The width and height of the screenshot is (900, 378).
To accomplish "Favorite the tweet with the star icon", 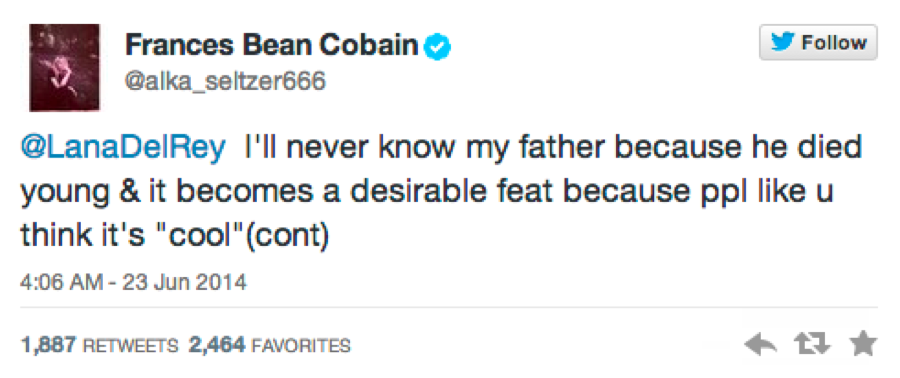I will 863,345.
